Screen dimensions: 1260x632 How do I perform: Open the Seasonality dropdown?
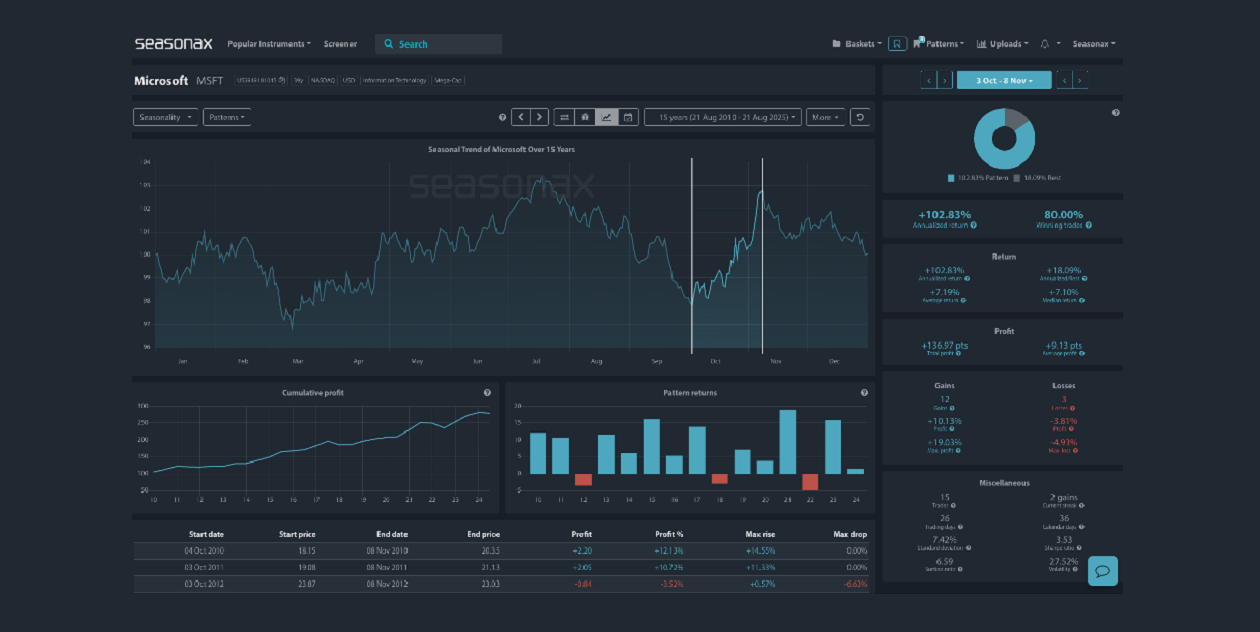click(x=165, y=117)
